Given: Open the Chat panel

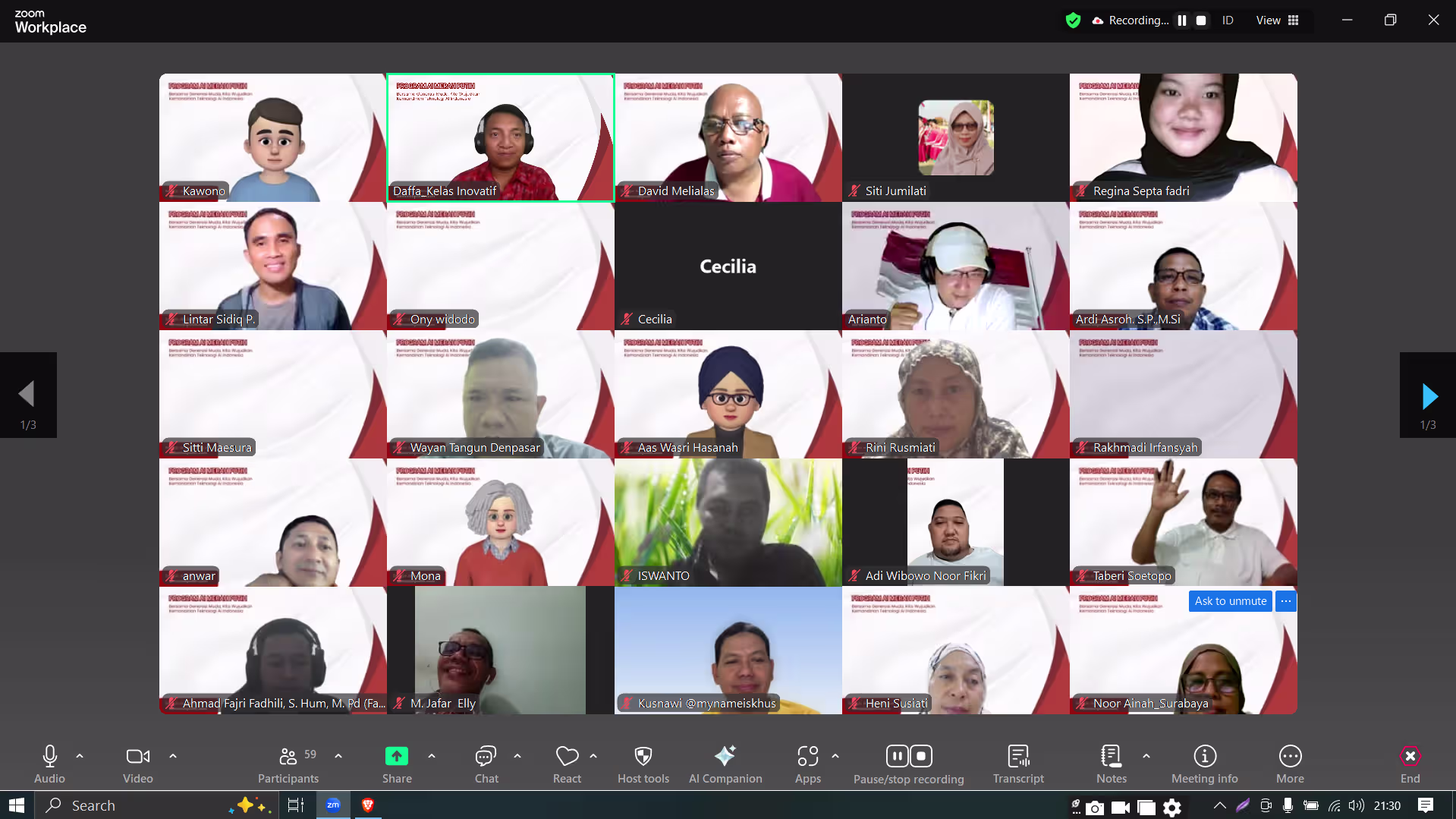Looking at the screenshot, I should coord(486,764).
